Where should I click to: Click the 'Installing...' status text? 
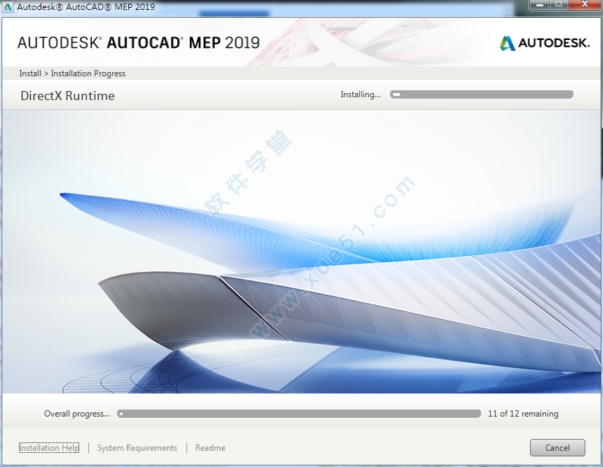tap(360, 95)
